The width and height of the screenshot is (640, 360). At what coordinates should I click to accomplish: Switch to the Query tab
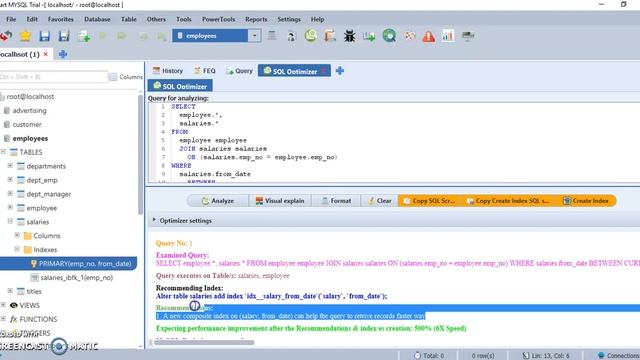[x=240, y=71]
